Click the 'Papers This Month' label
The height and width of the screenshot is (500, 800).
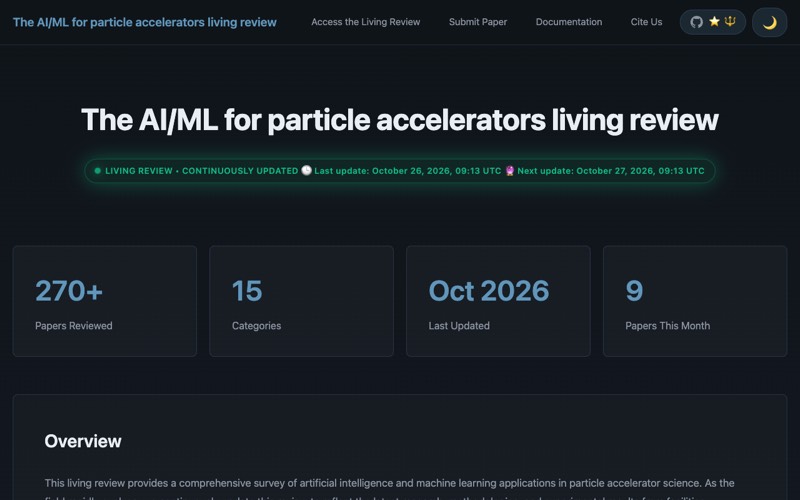668,326
